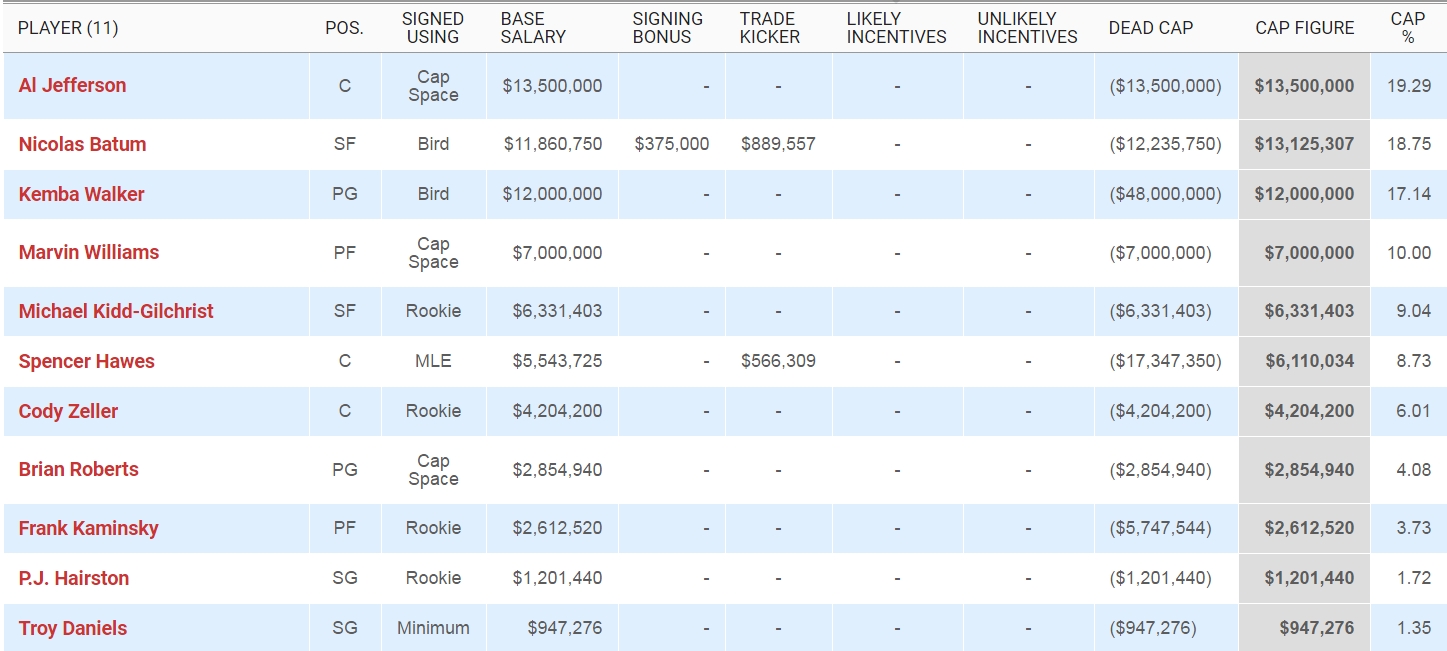Select the Minimum signing type cell
Image resolution: width=1447 pixels, height=651 pixels.
433,628
